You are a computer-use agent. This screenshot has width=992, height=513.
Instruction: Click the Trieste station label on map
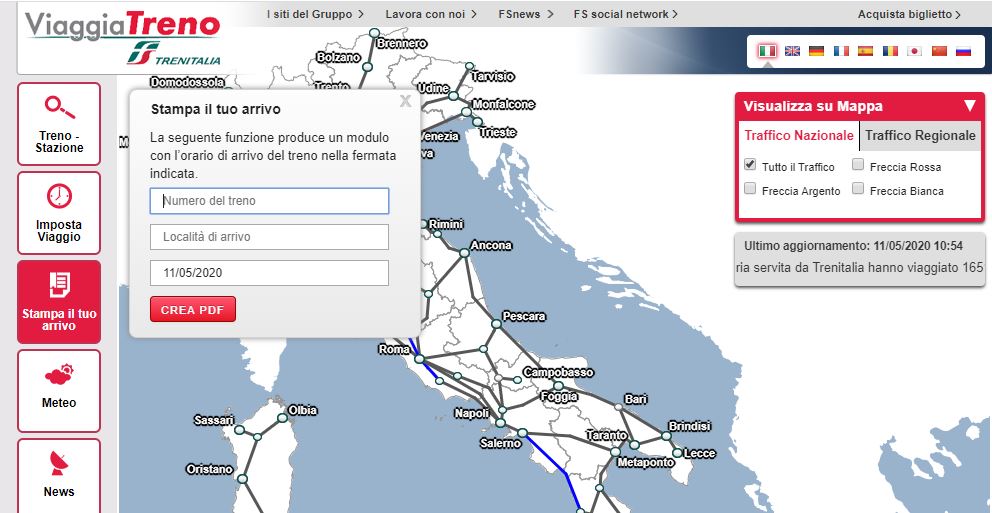497,132
